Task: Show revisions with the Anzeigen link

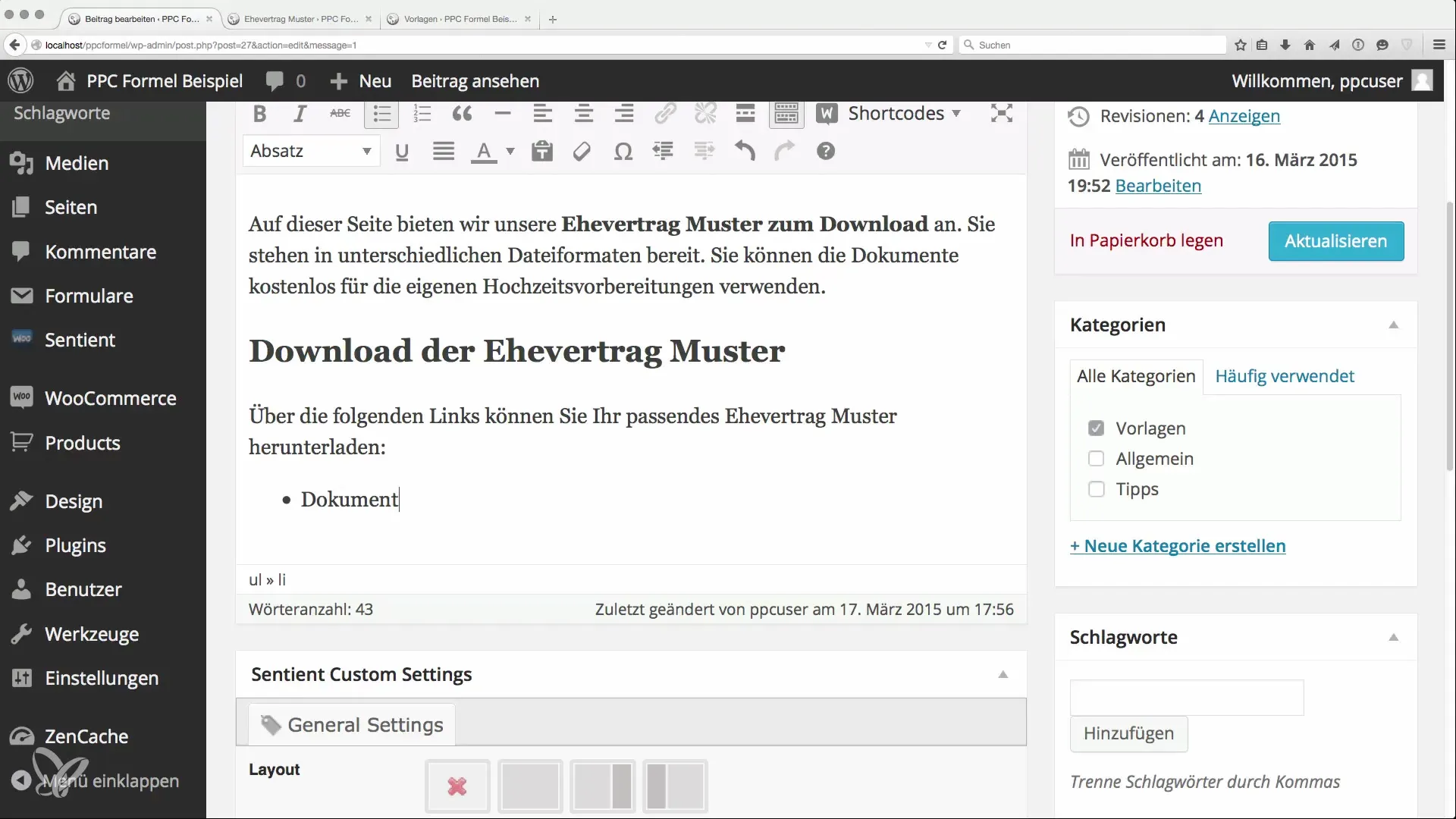Action: [x=1244, y=116]
